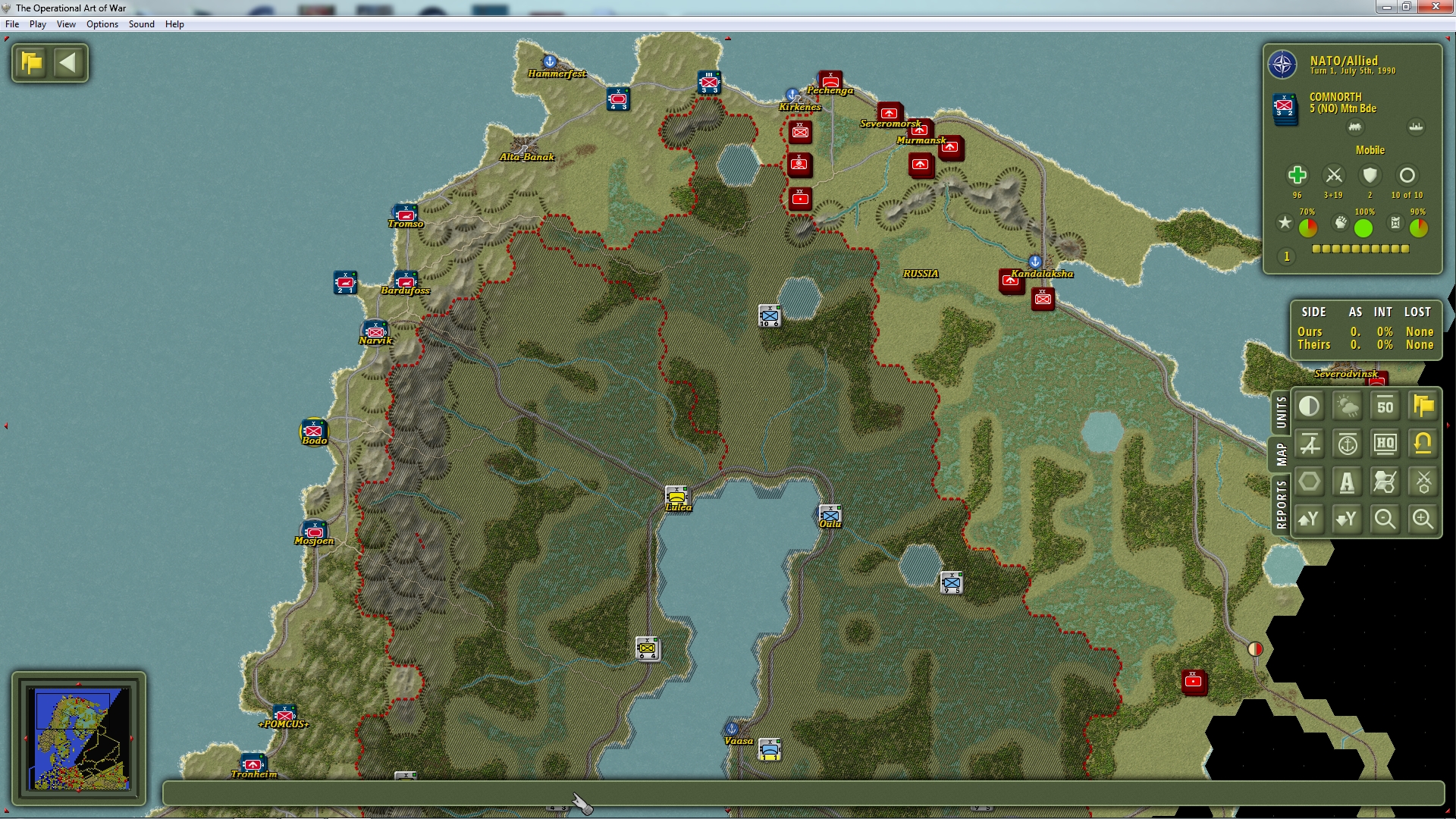The height and width of the screenshot is (819, 1456).
Task: Click the crossed swords over hexagon button
Action: click(1423, 482)
